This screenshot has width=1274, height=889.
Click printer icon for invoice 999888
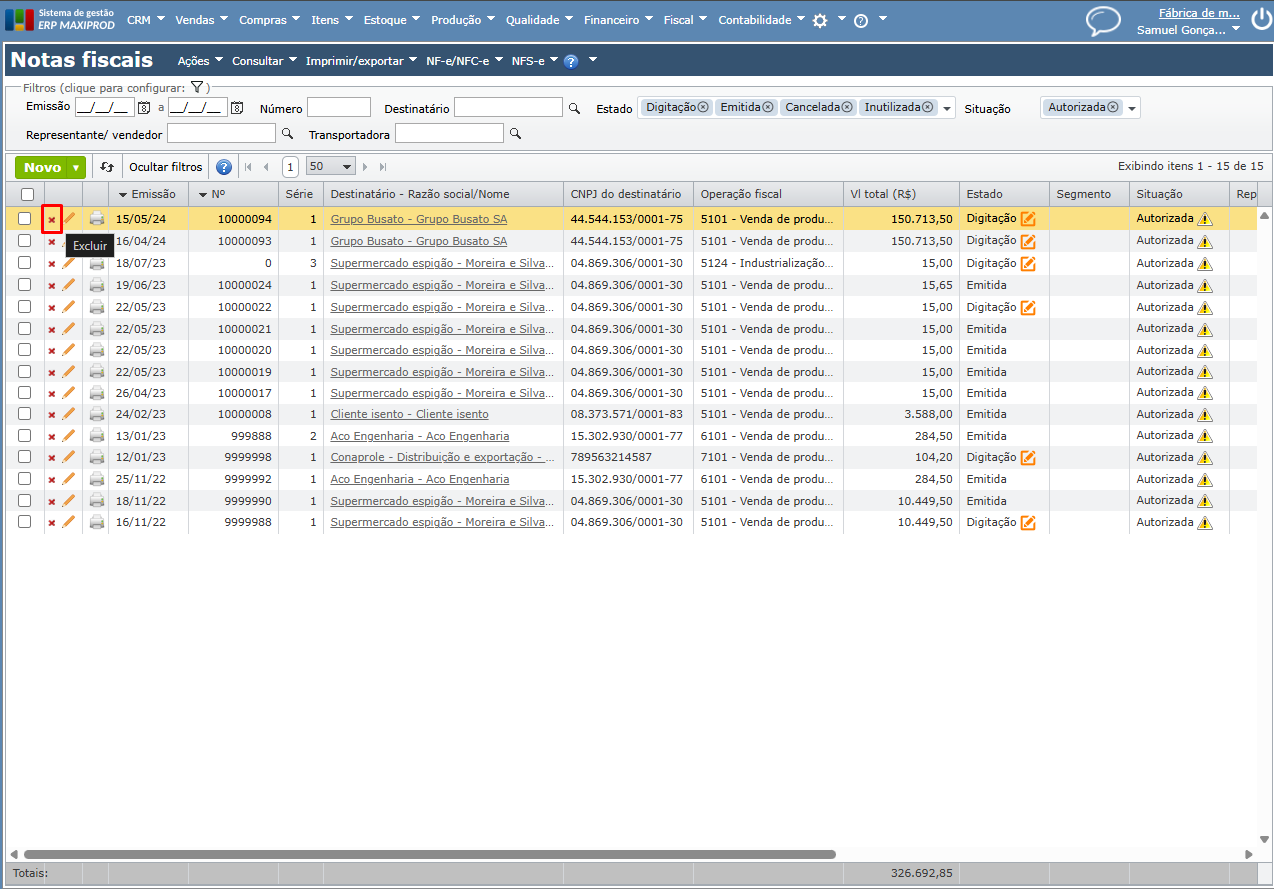coord(96,436)
